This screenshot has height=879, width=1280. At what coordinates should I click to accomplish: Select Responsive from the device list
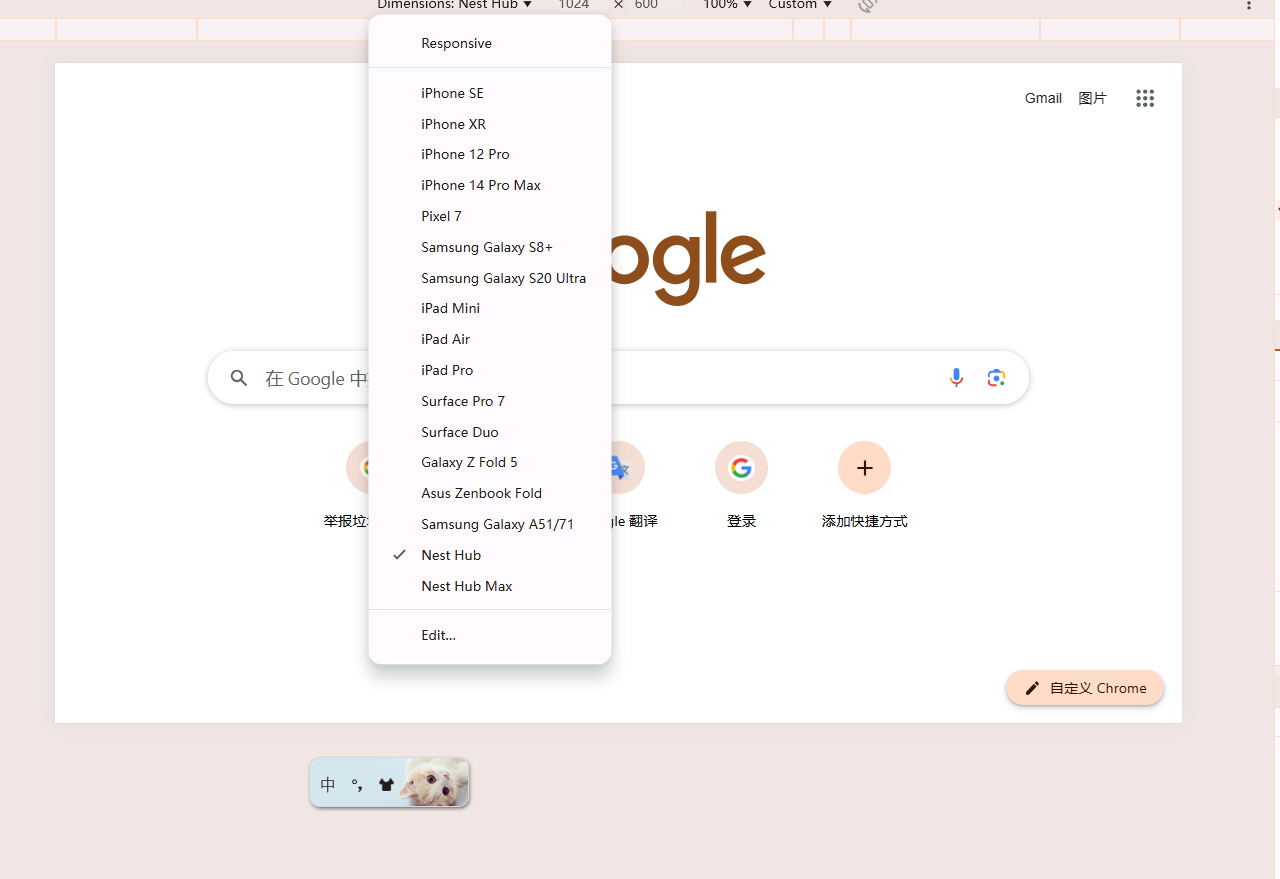click(490, 43)
